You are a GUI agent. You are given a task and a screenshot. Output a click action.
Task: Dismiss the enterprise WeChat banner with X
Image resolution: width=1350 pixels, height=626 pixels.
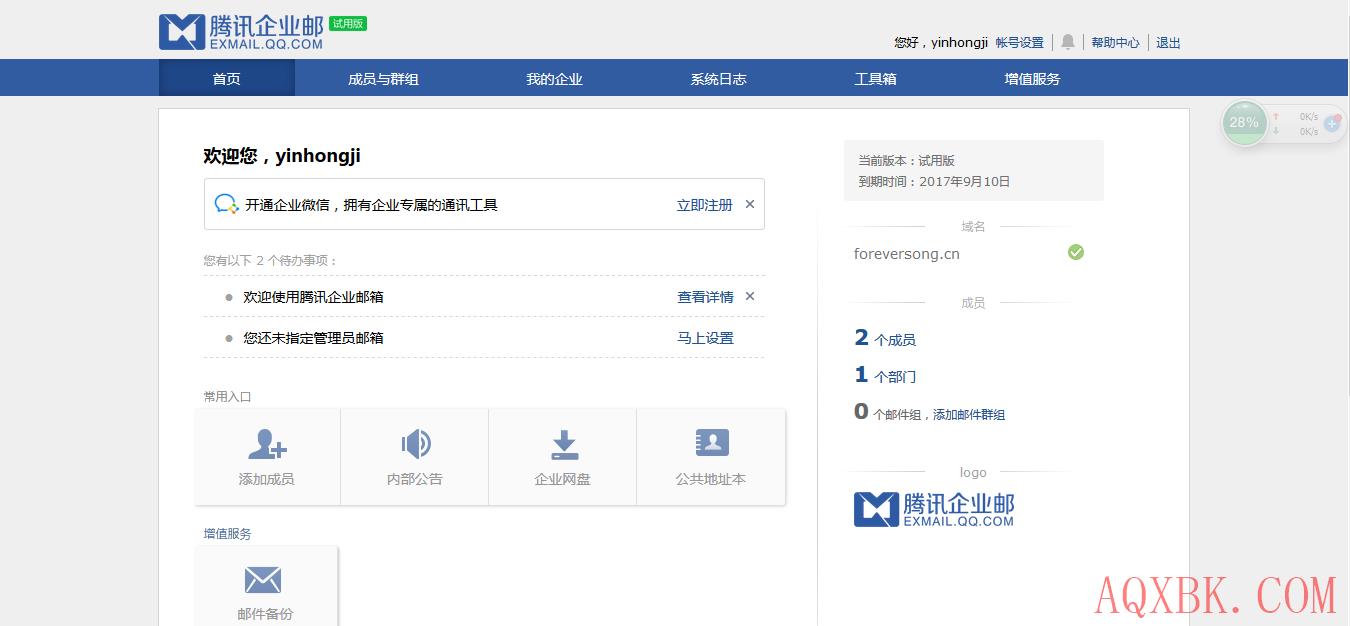[750, 204]
